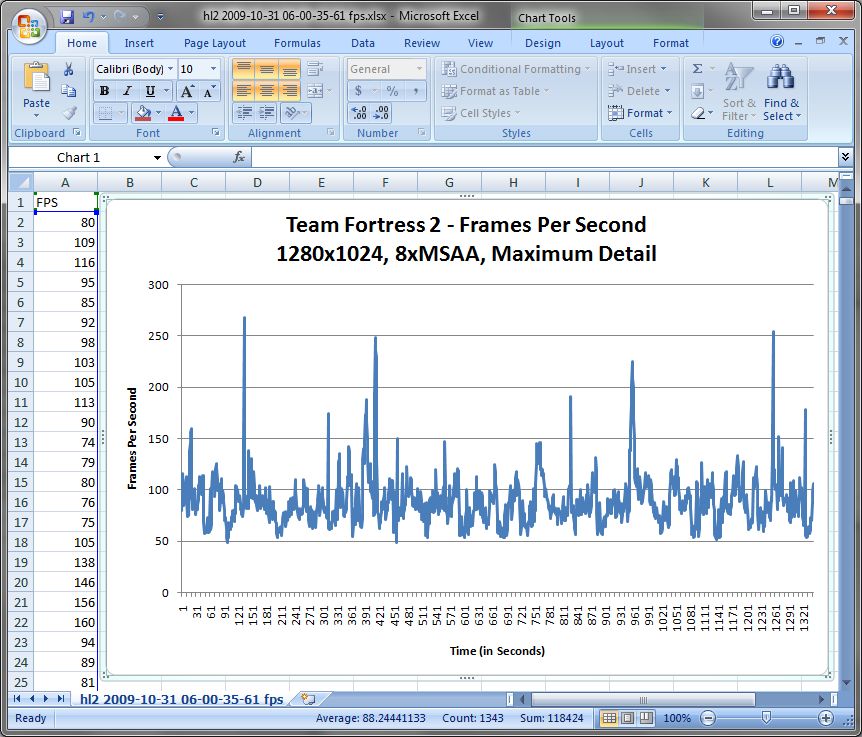Apply Comma Style format
This screenshot has width=862, height=737.
coord(416,91)
